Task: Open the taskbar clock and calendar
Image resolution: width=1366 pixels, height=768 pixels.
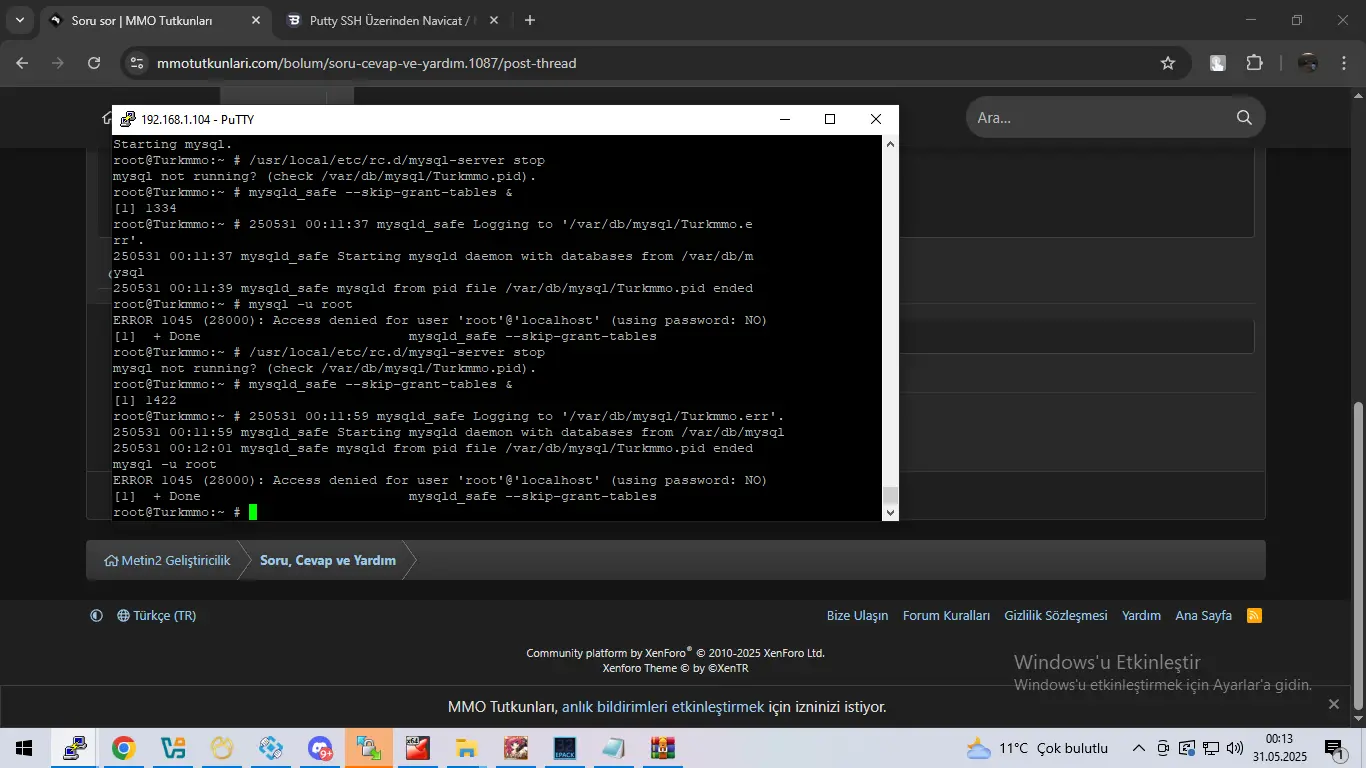Action: 1279,748
